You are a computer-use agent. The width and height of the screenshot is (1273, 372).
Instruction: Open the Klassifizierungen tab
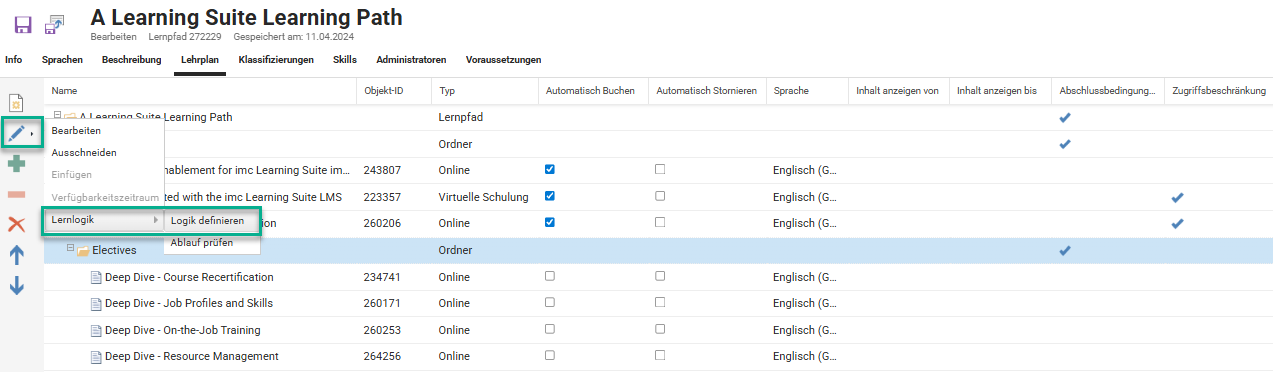pos(276,60)
